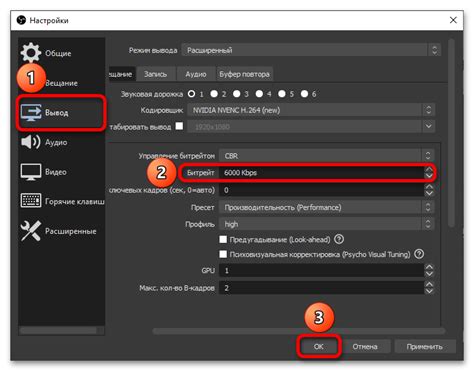The width and height of the screenshot is (474, 371).
Task: Open the high profile dropdown
Action: coord(327,224)
